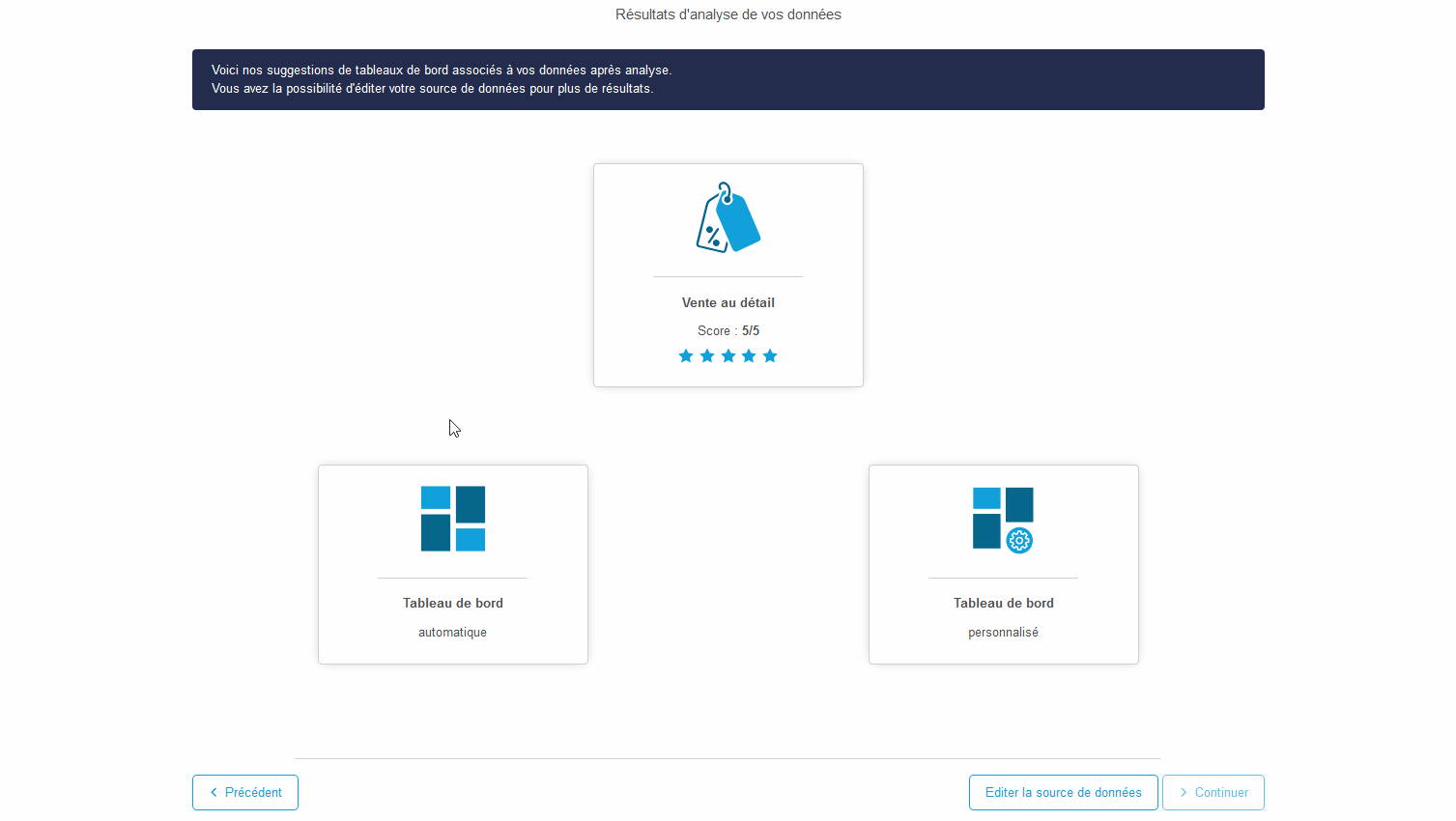Viewport: 1456px width, 821px height.
Task: Open Editer la source de données
Action: click(1063, 792)
